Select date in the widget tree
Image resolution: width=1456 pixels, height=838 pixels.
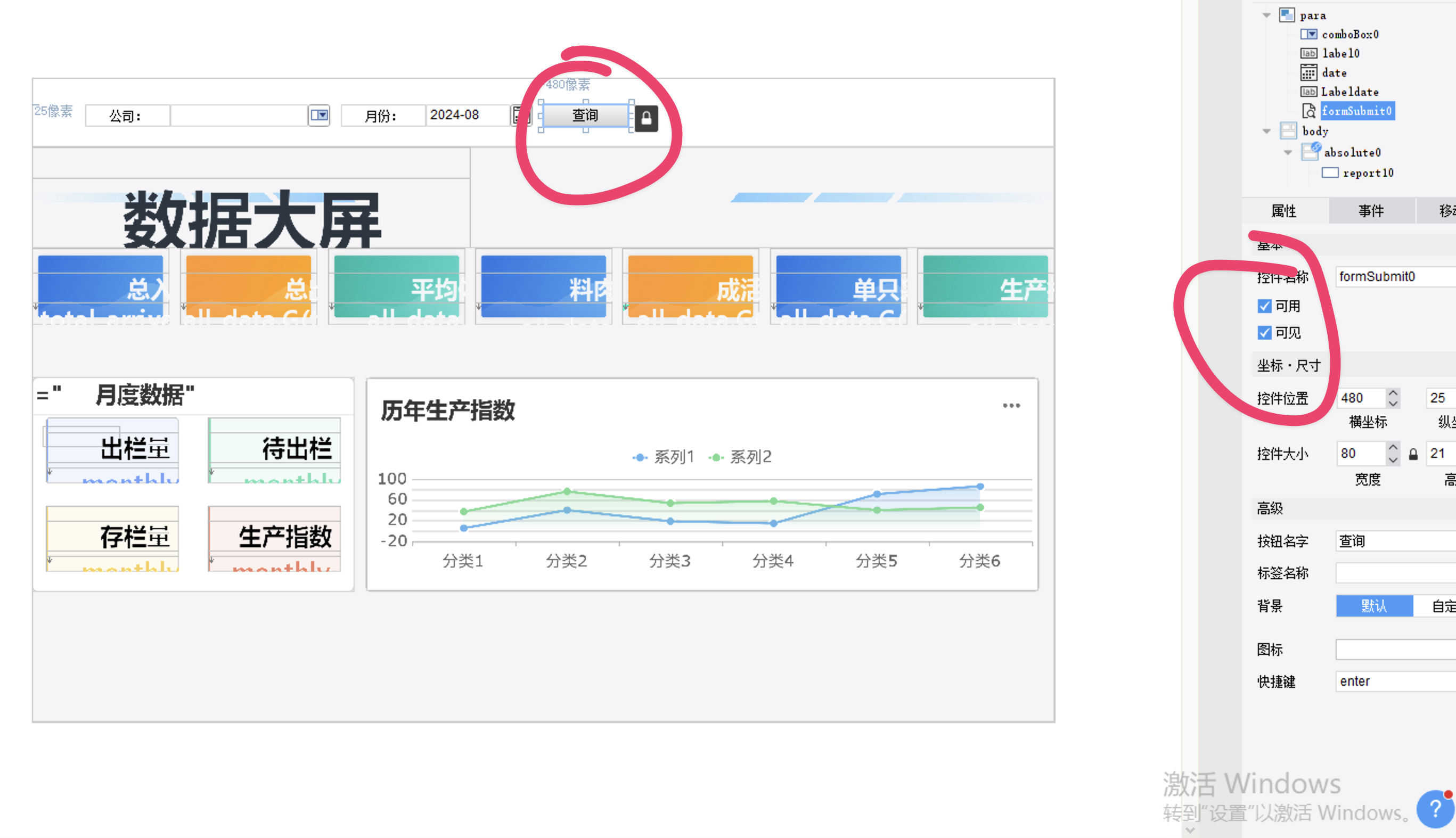click(x=1334, y=72)
